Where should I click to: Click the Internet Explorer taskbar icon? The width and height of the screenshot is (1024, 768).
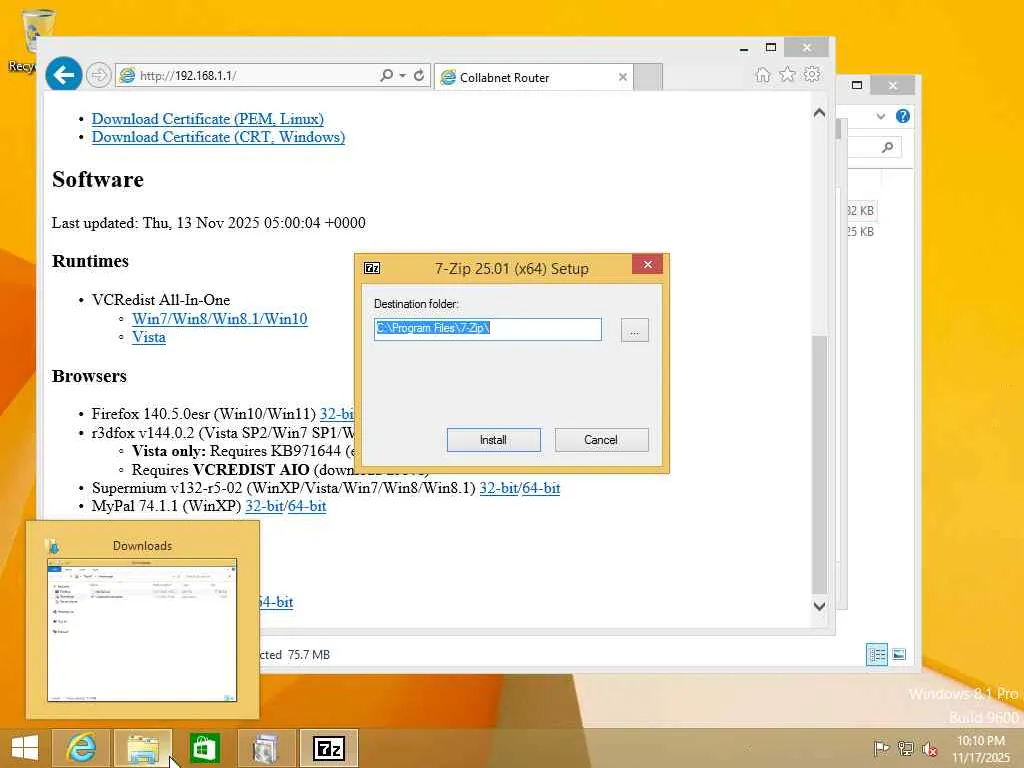click(x=81, y=748)
